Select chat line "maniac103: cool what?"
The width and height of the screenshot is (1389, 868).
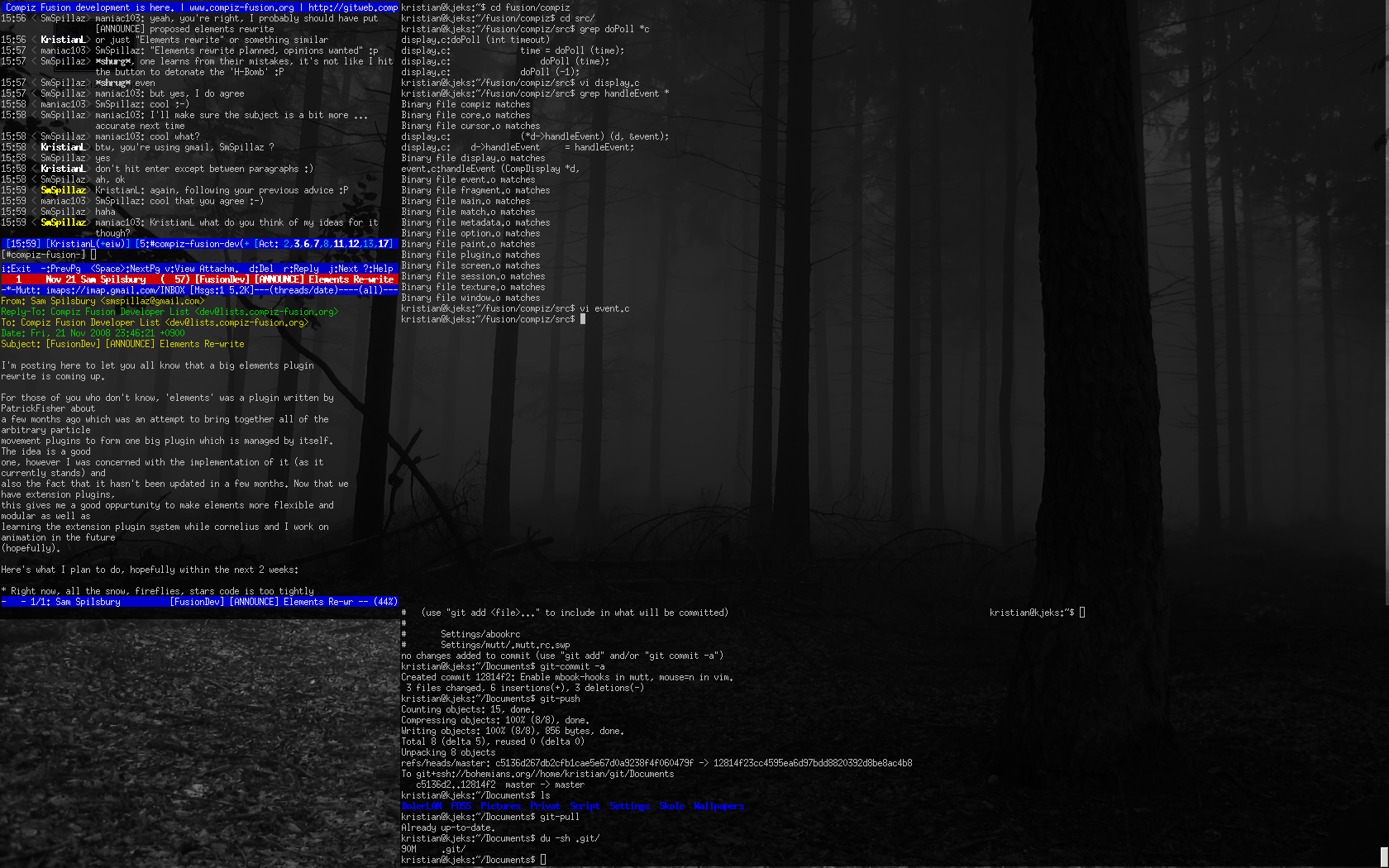pos(147,136)
